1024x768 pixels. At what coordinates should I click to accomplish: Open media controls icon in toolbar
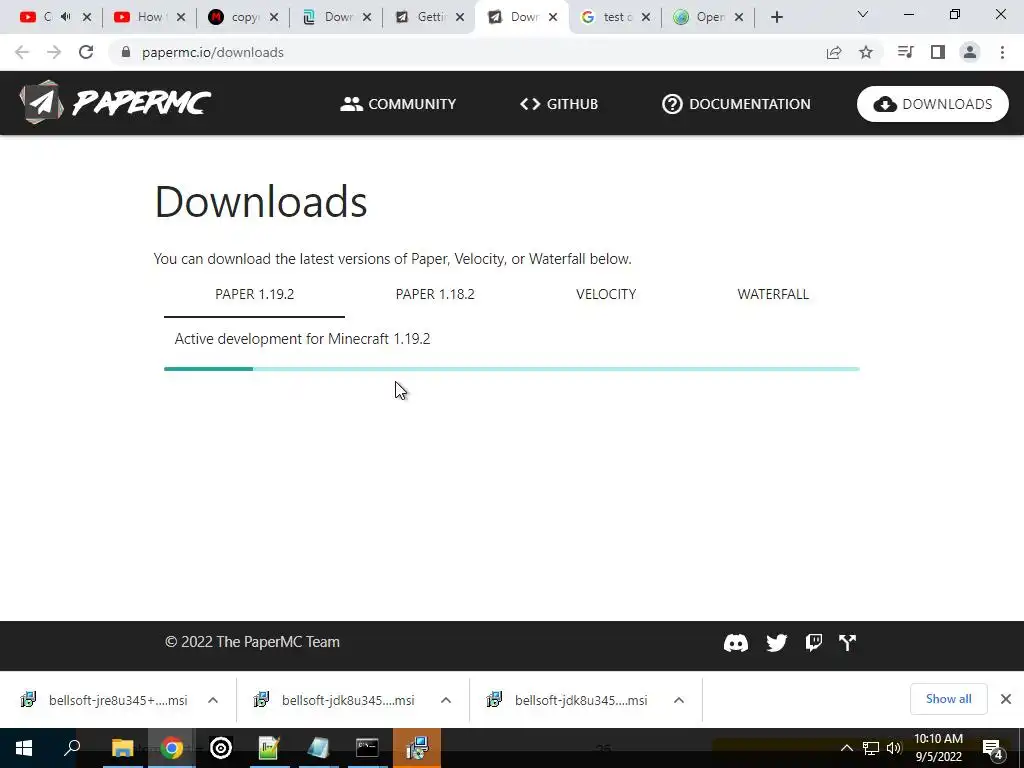[x=906, y=52]
